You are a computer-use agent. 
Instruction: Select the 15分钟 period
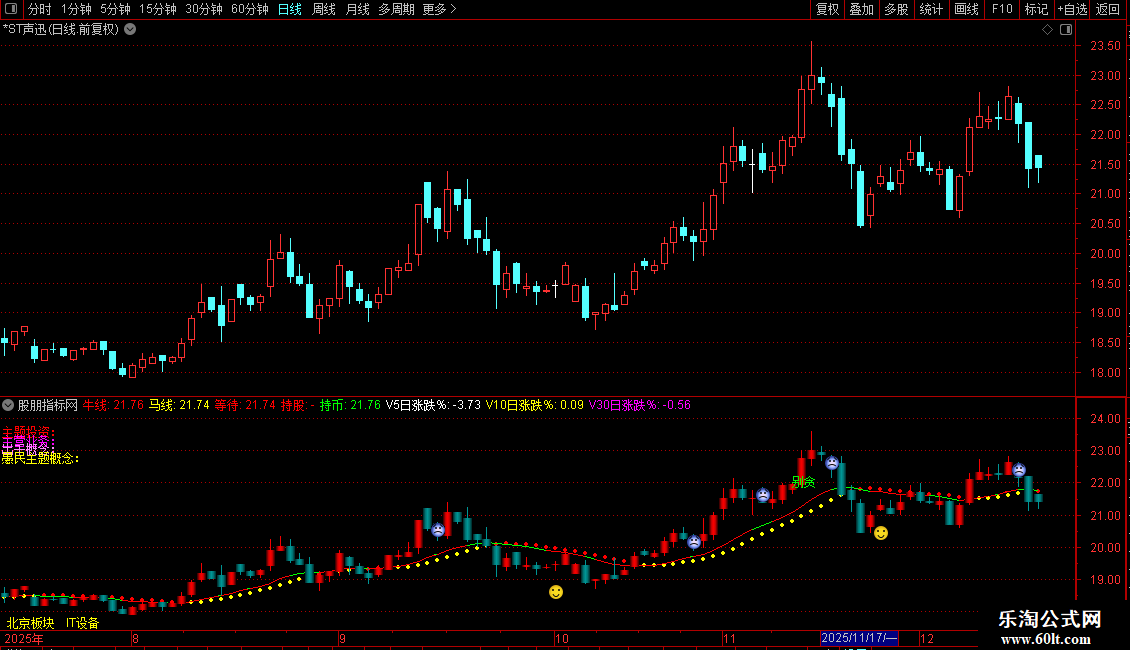point(158,9)
